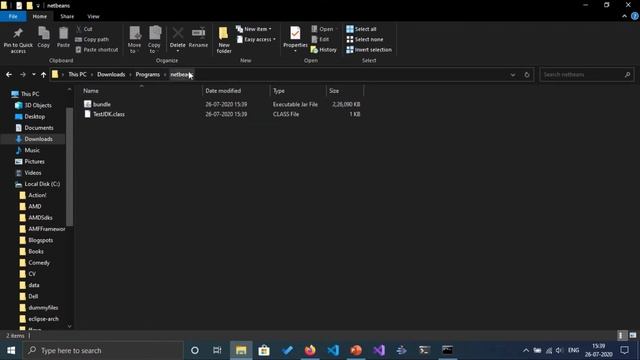Pin folder to Quick access
The image size is (640, 360).
[18, 40]
